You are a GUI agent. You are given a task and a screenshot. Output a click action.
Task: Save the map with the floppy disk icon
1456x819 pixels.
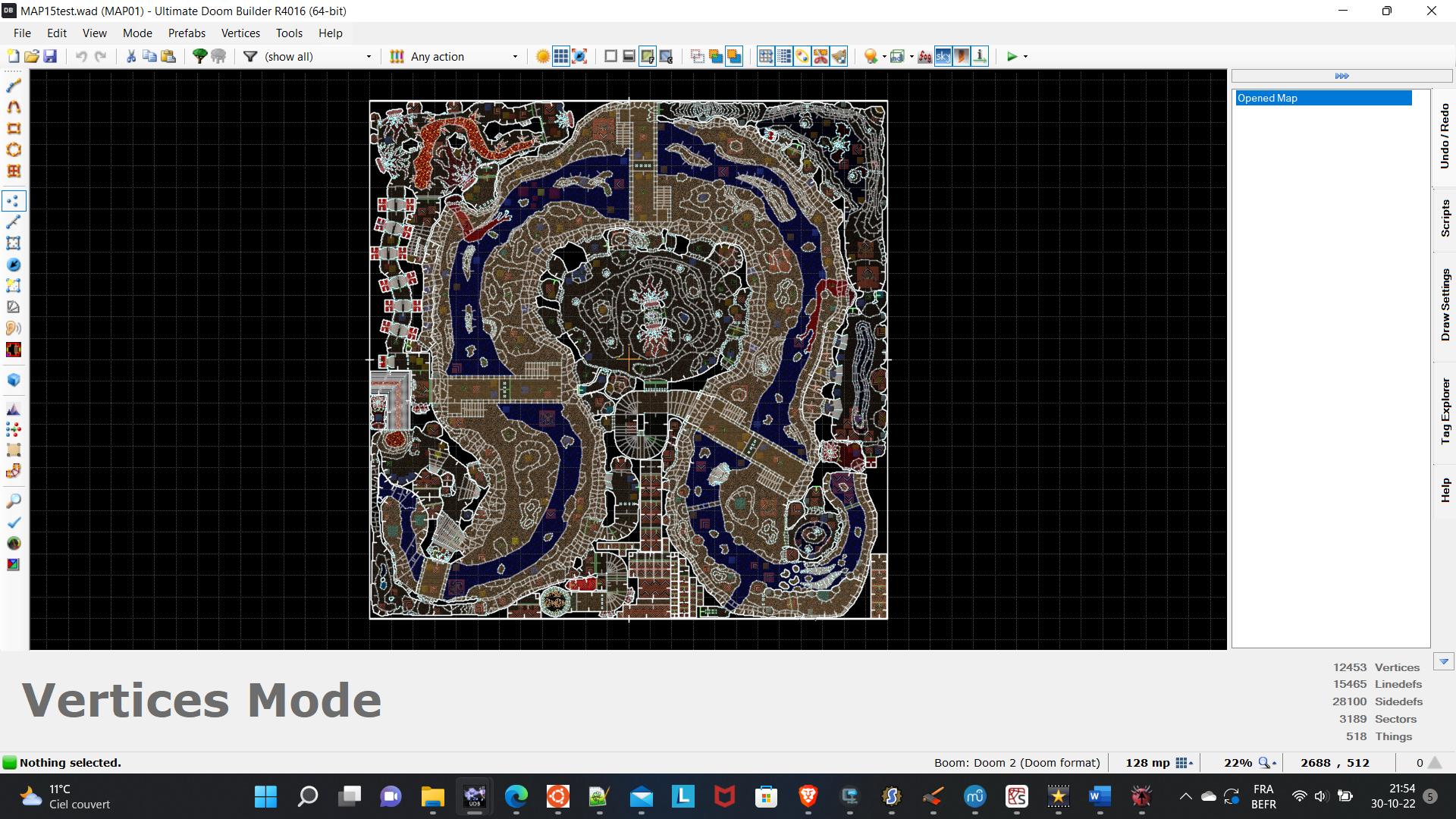pos(50,56)
